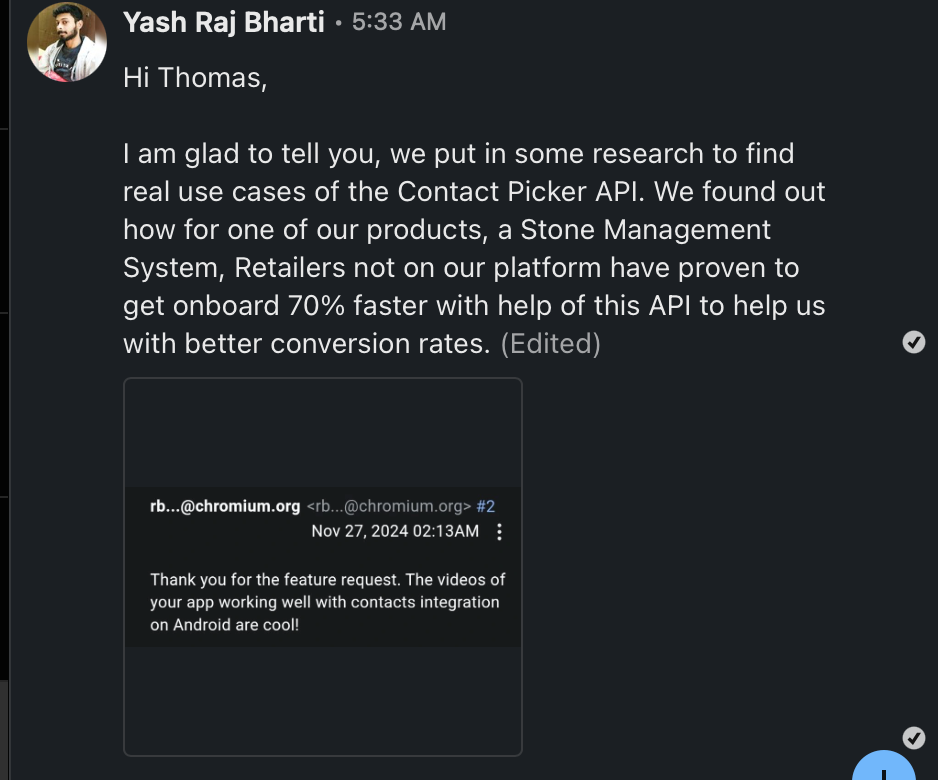Open Yash Raj Bharti's profile photo
938x780 pixels.
(x=67, y=42)
